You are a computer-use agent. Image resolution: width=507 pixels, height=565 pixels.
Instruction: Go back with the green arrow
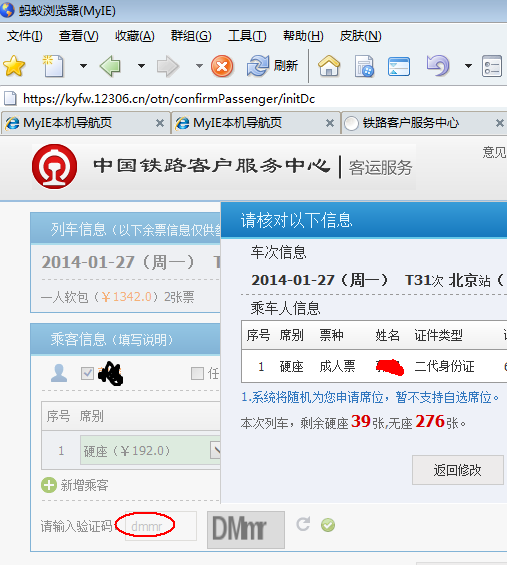tap(110, 66)
